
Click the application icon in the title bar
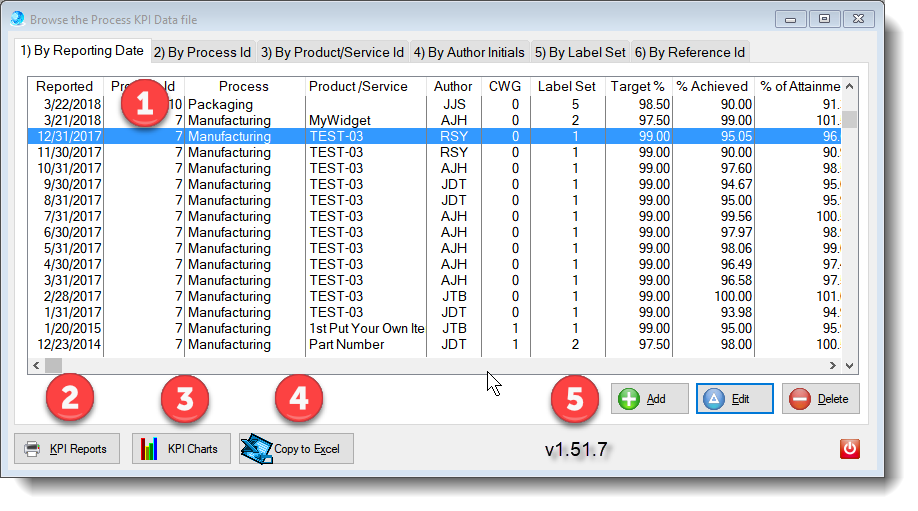17,19
